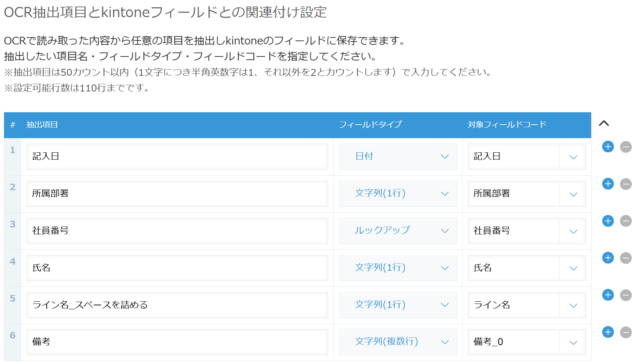Open the 社員番号 target field code dropdown
This screenshot has width=640, height=364.
click(x=527, y=231)
